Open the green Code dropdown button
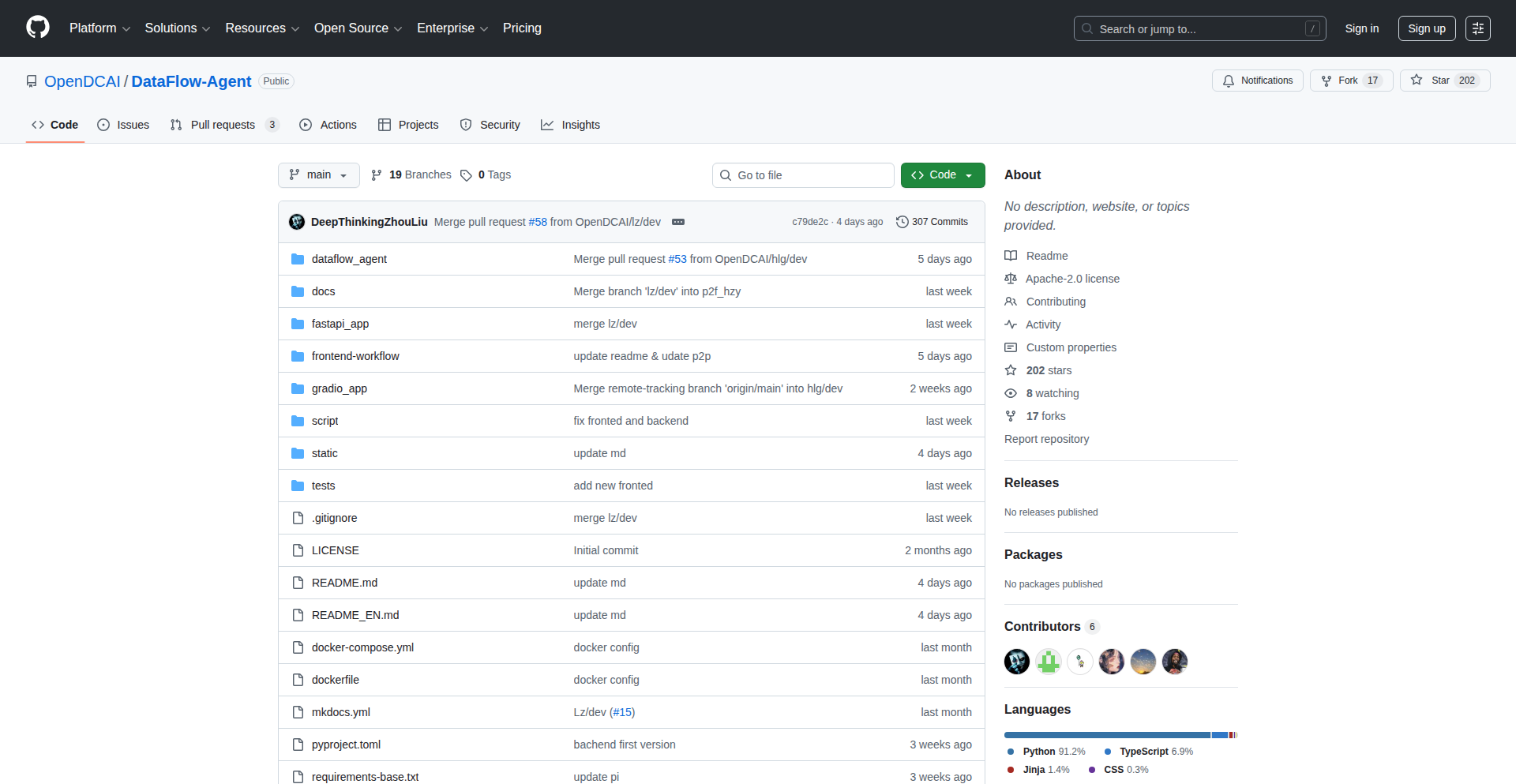 point(943,175)
